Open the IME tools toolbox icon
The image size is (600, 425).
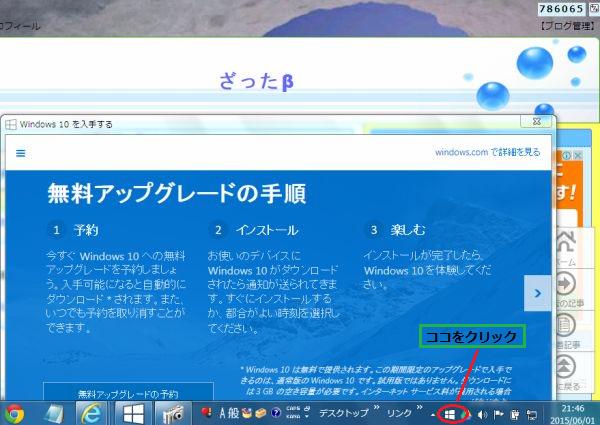[261, 413]
